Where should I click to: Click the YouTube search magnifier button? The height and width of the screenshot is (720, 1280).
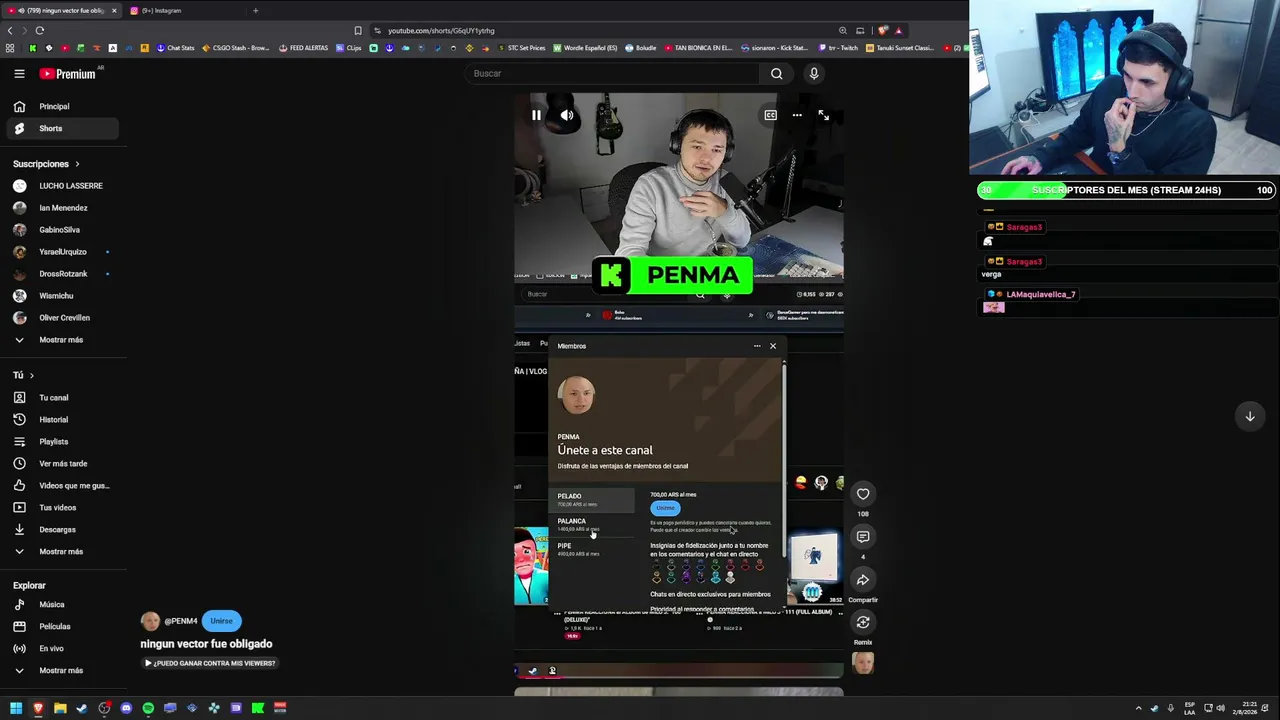click(776, 73)
